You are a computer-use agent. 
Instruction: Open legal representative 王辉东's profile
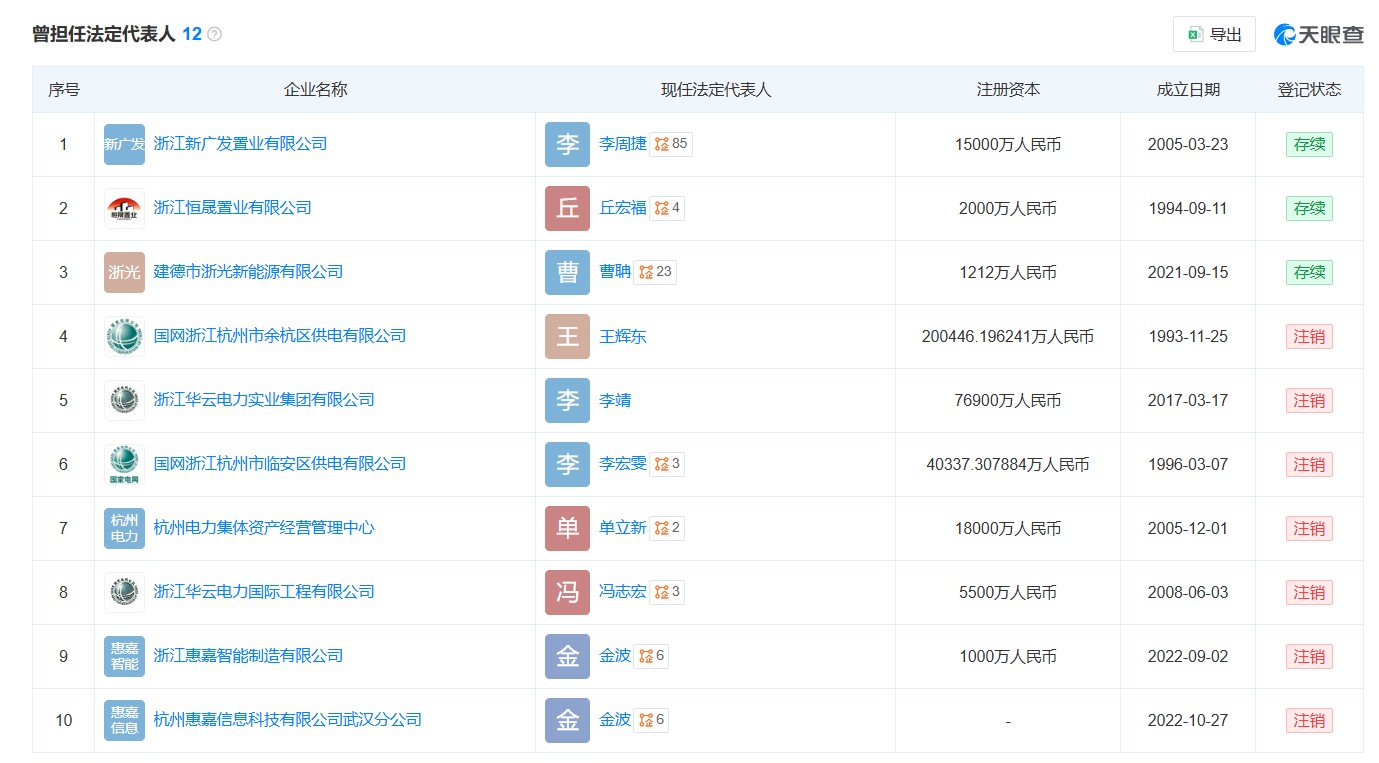coord(623,336)
